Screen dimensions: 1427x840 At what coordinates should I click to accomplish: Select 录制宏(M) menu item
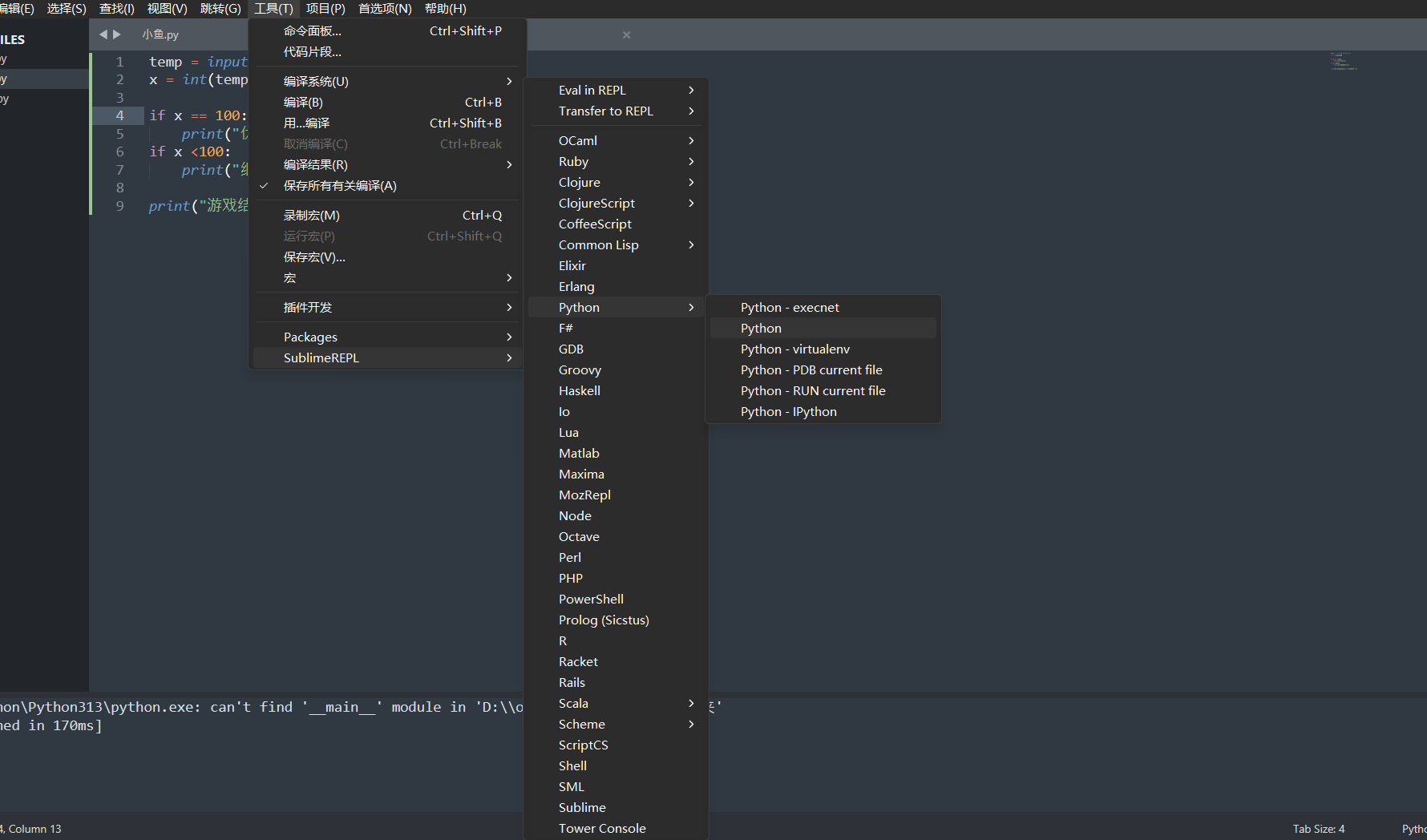click(386, 216)
